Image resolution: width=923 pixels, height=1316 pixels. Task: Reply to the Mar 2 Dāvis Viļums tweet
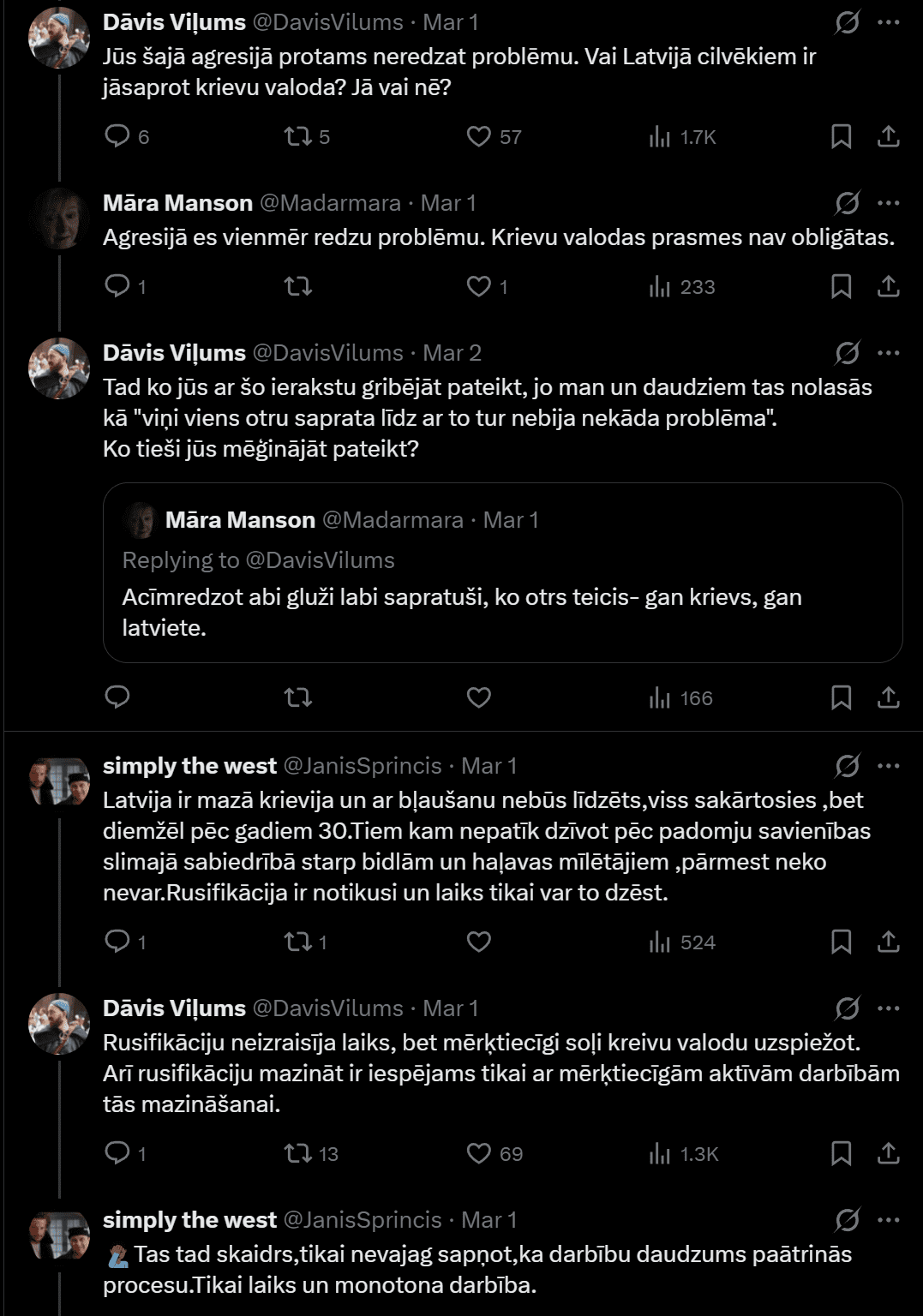click(x=117, y=698)
